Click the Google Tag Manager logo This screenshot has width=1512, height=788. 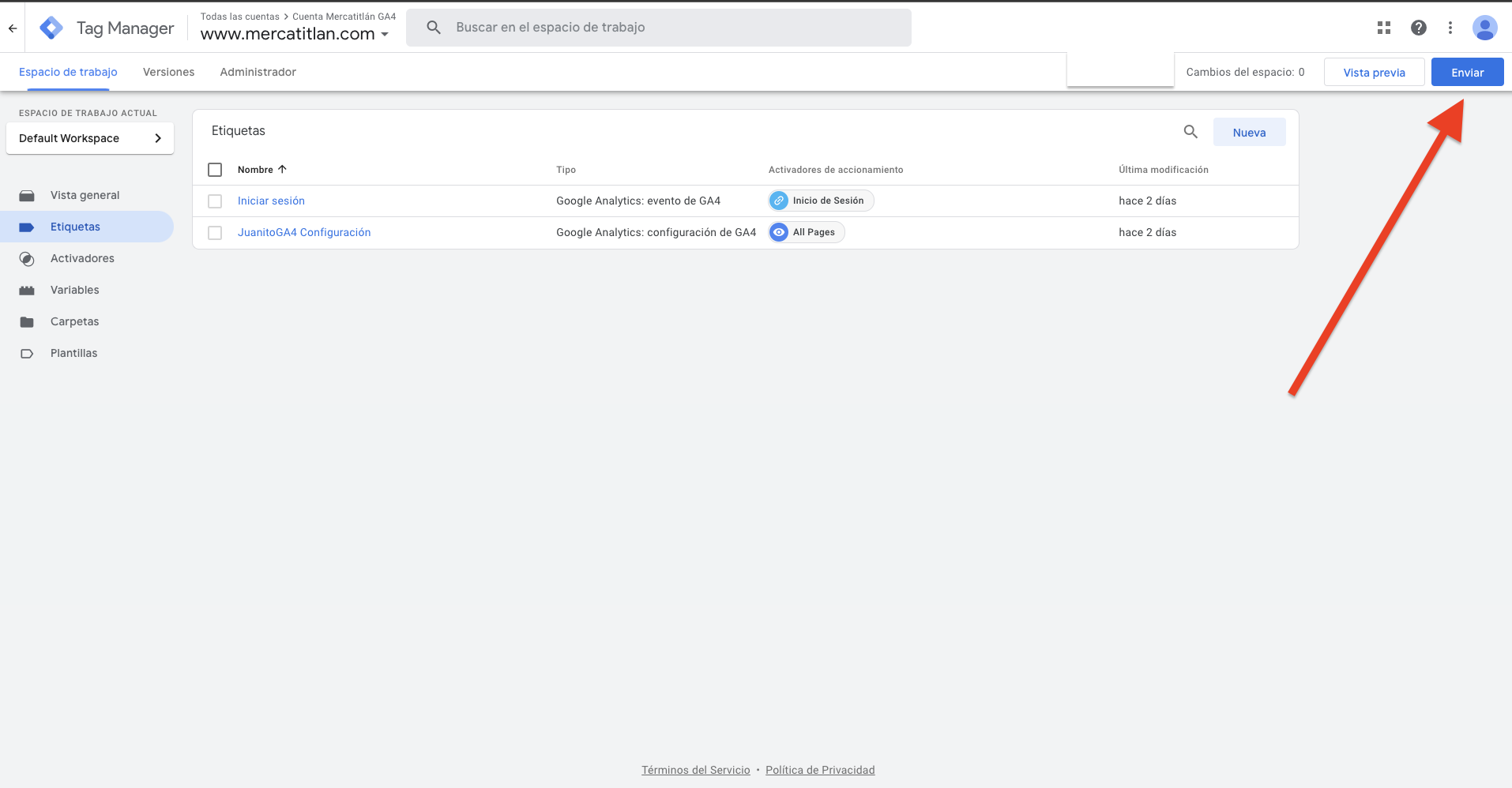(51, 27)
